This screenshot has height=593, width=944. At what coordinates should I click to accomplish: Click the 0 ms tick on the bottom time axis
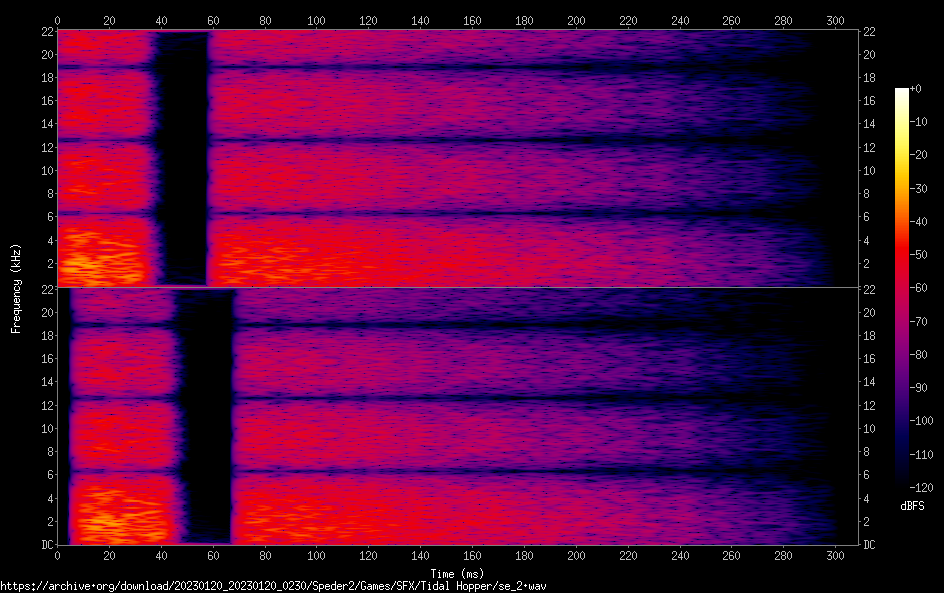point(57,555)
